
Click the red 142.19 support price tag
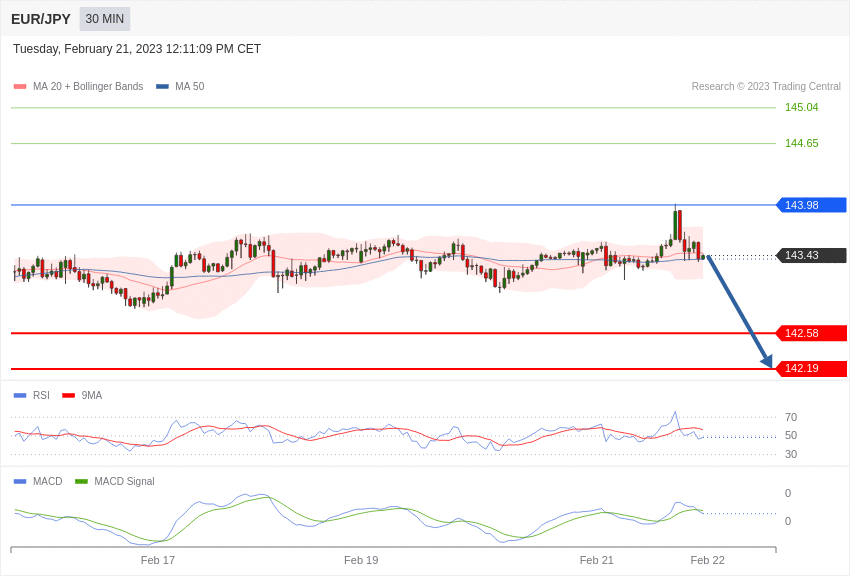pos(812,368)
